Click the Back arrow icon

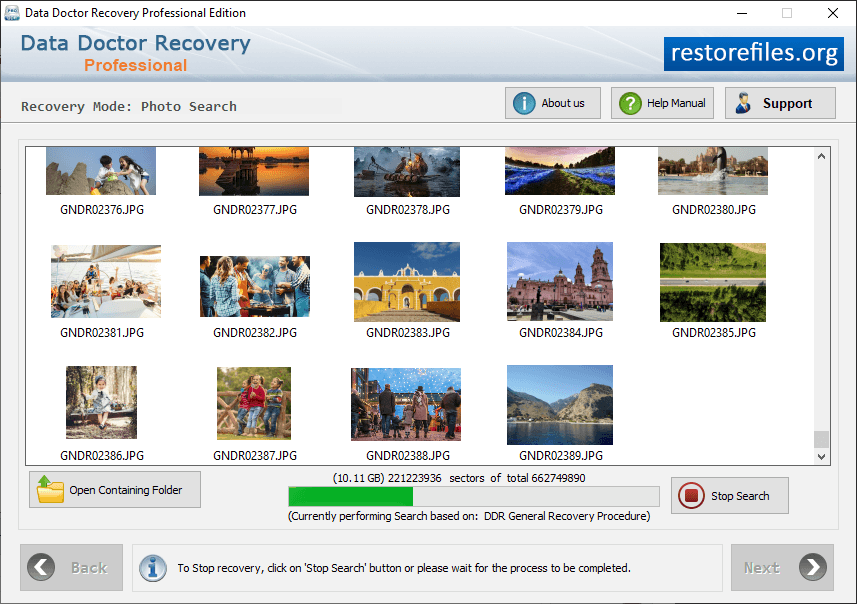[41, 567]
